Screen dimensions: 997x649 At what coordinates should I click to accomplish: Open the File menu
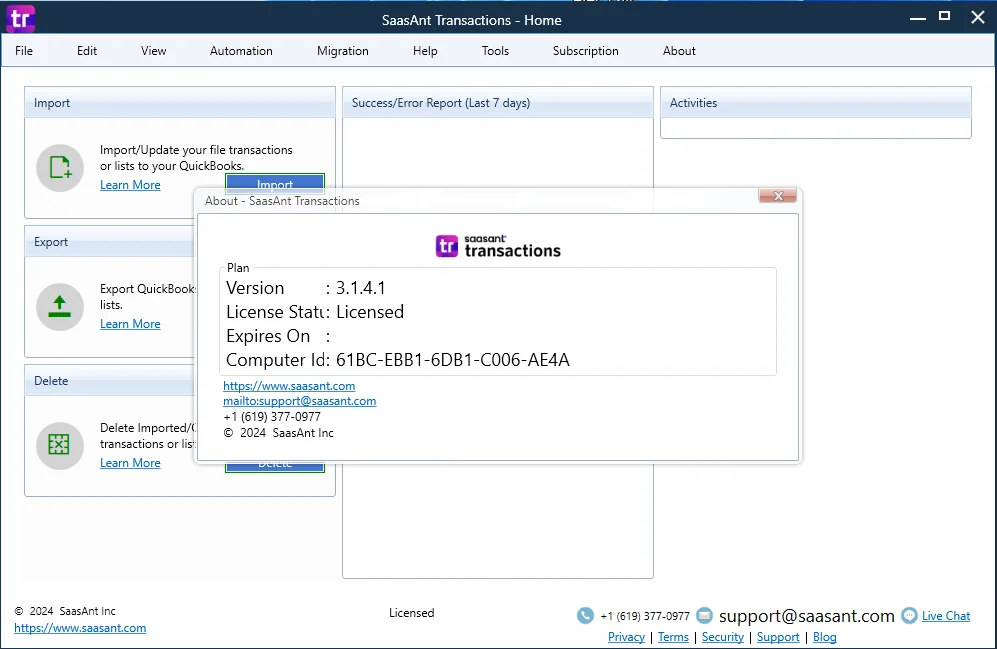coord(24,51)
